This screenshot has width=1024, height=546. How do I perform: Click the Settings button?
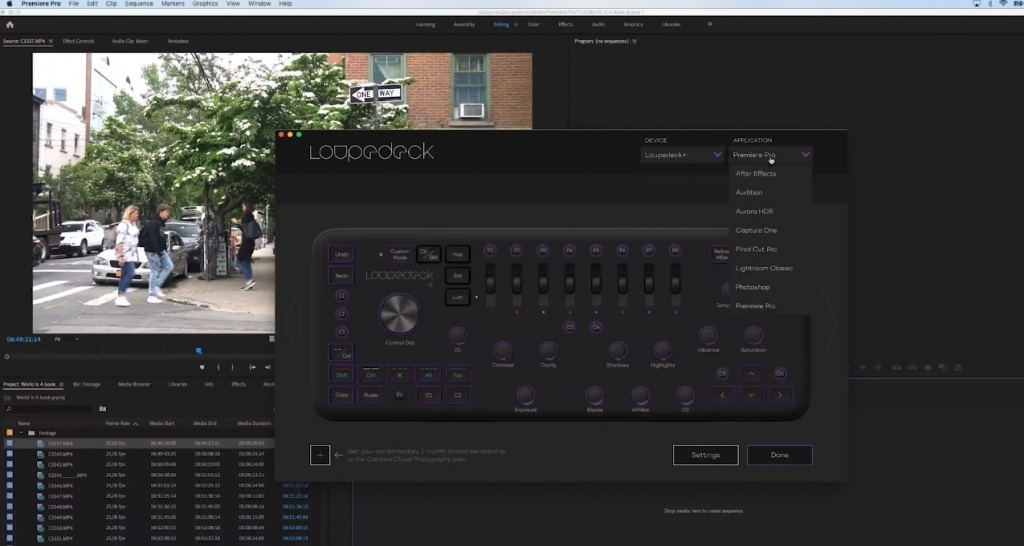tap(705, 455)
